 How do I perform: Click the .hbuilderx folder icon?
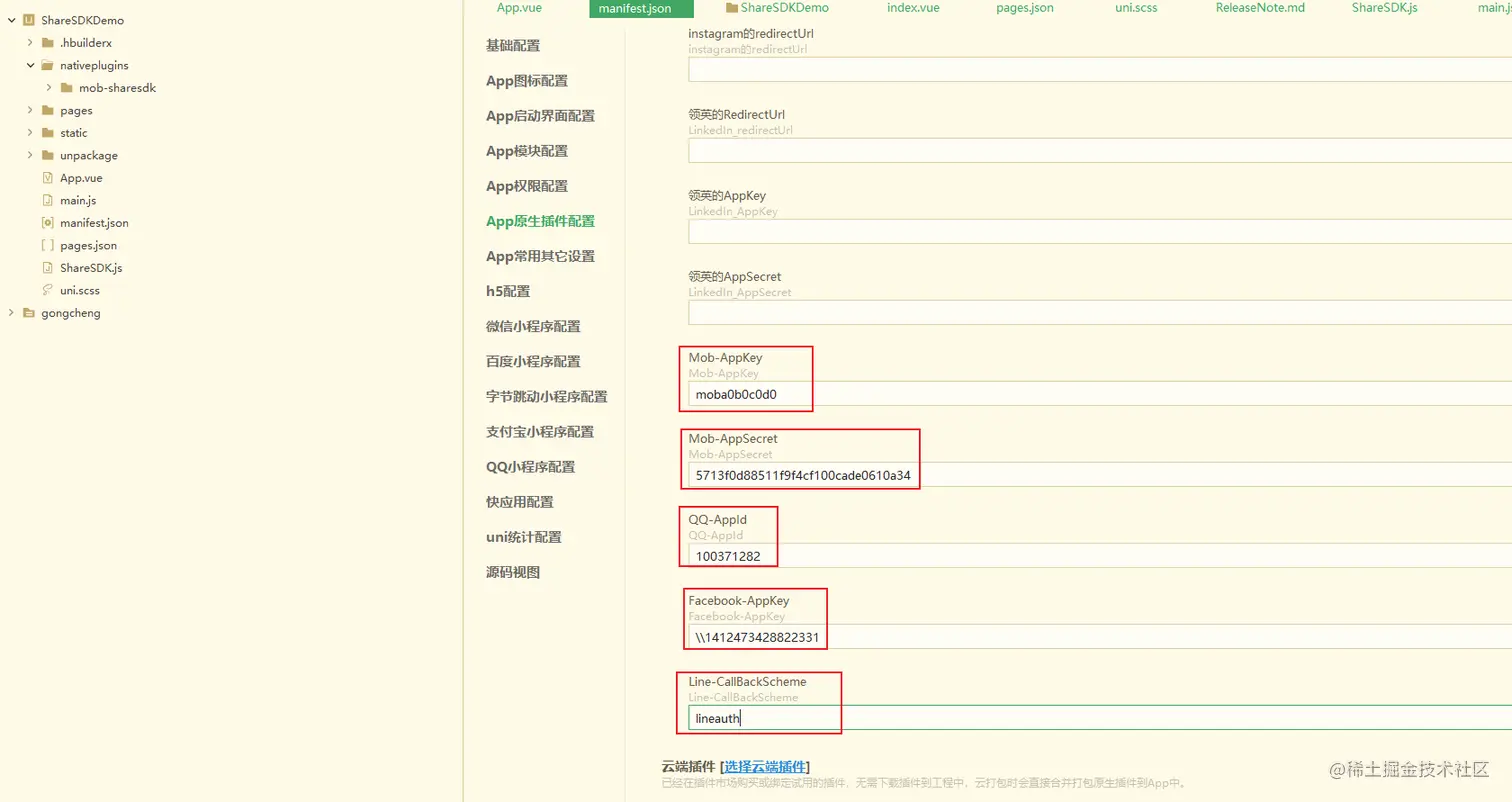point(47,43)
